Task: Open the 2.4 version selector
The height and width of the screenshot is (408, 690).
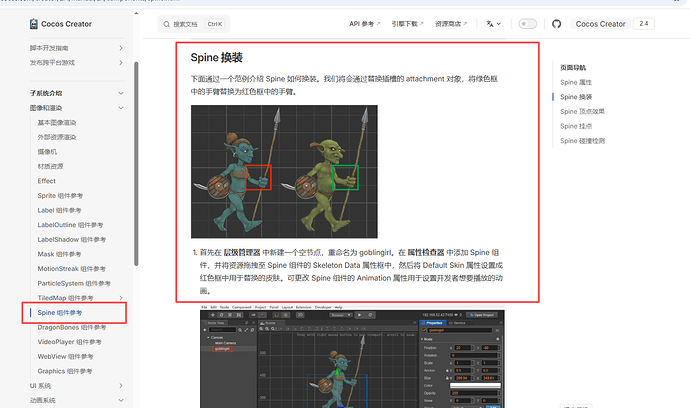Action: 644,24
